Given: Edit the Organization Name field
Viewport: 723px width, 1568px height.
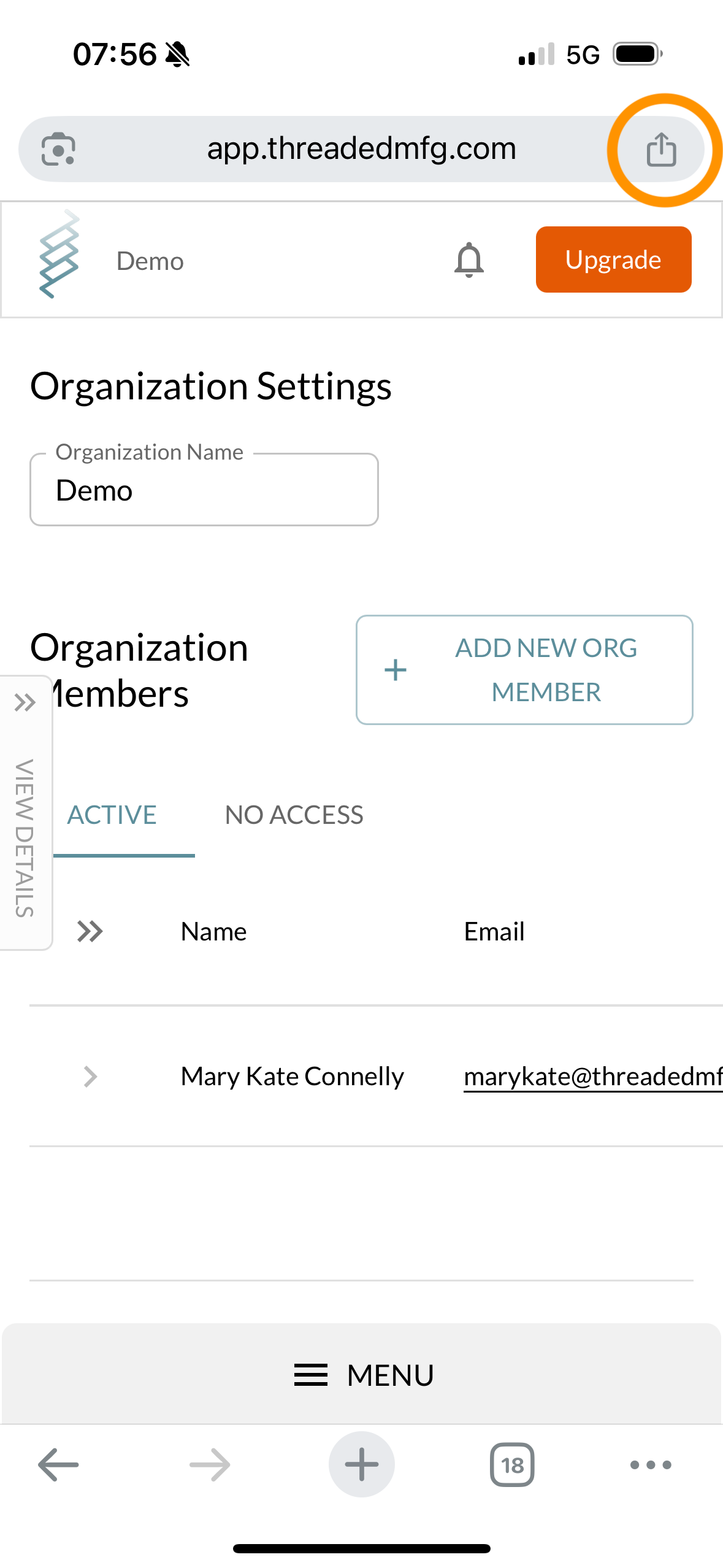Looking at the screenshot, I should coord(204,491).
